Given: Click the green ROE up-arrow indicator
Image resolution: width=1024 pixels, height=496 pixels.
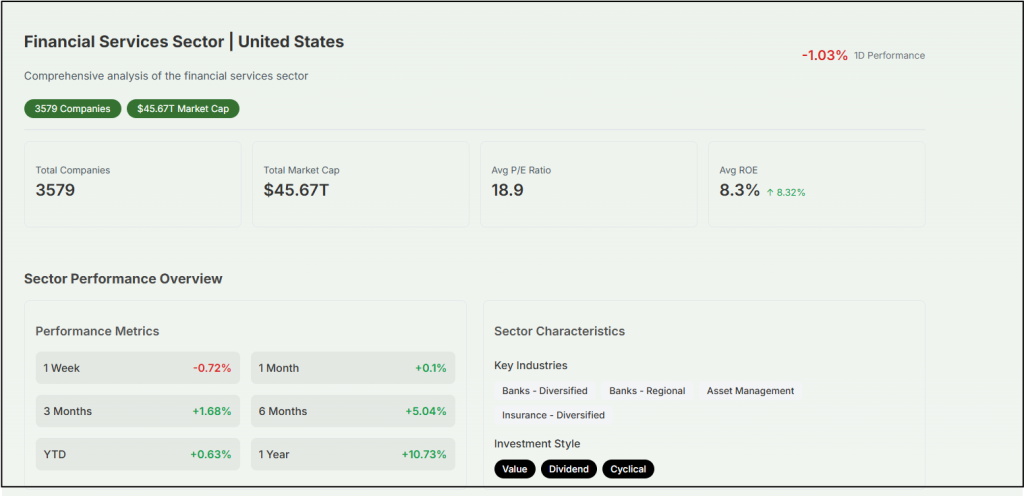Looking at the screenshot, I should point(770,192).
